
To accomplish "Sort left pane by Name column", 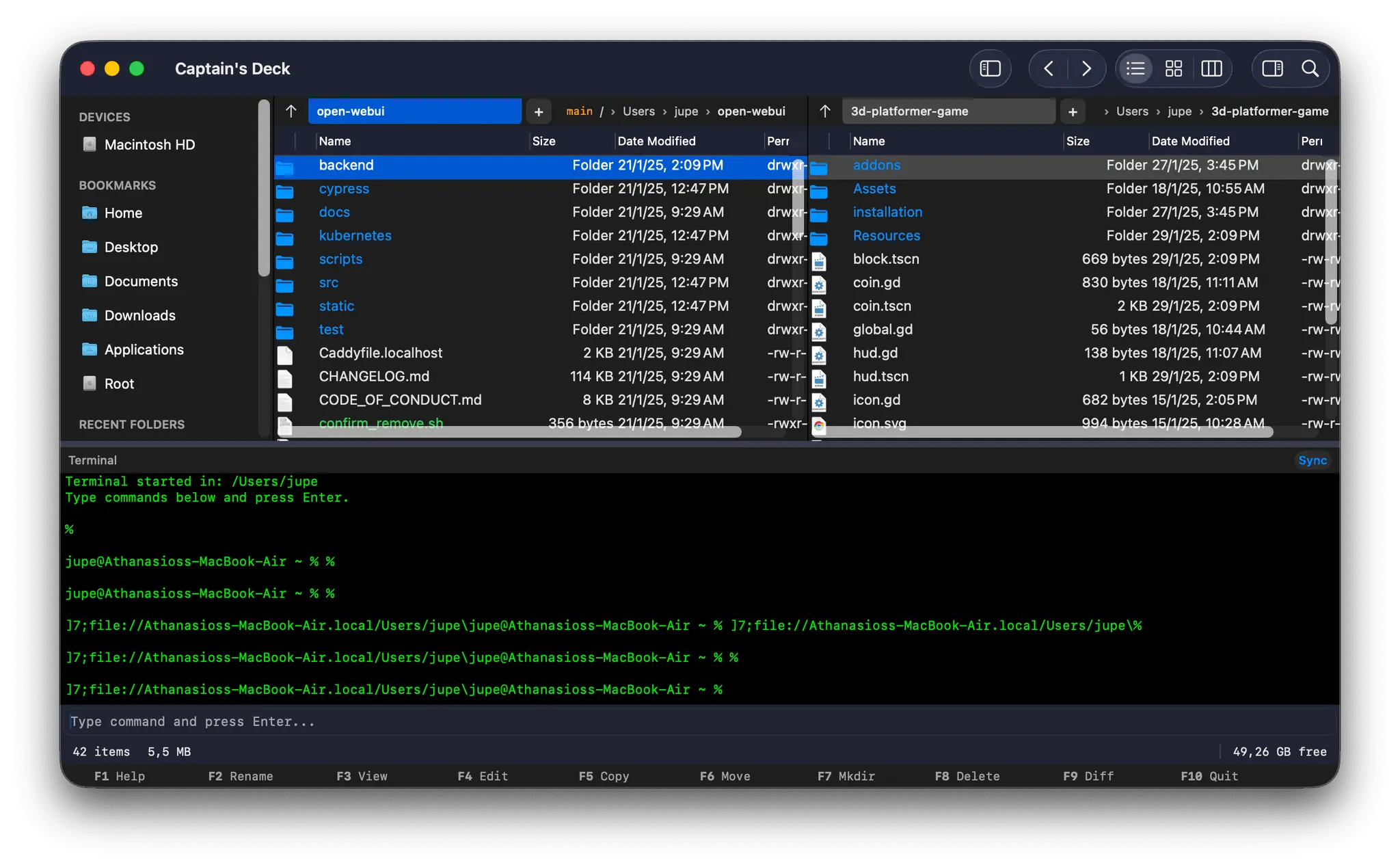I will (x=335, y=142).
